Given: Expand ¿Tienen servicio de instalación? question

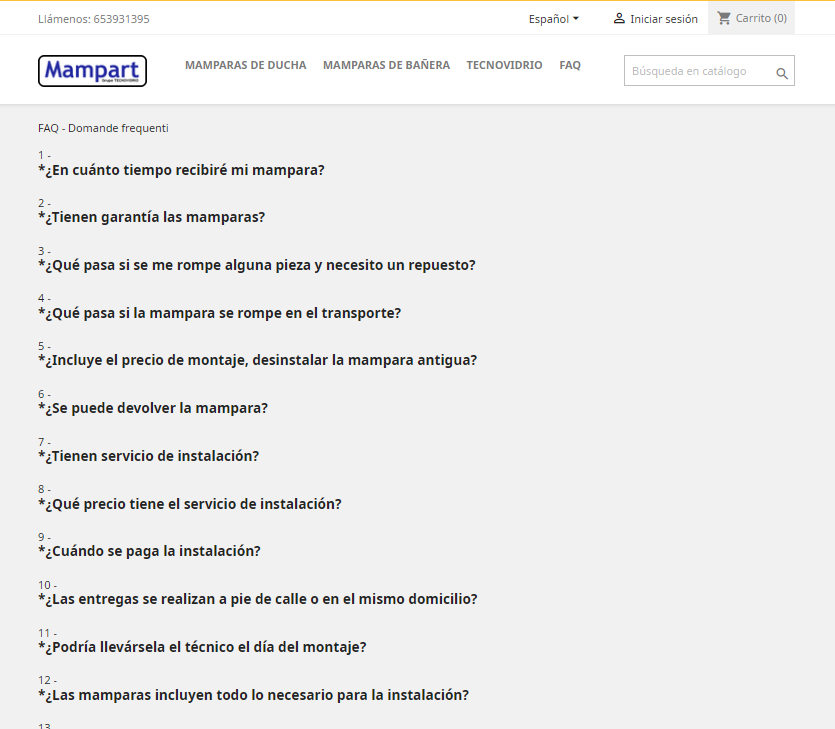Looking at the screenshot, I should pyautogui.click(x=148, y=456).
